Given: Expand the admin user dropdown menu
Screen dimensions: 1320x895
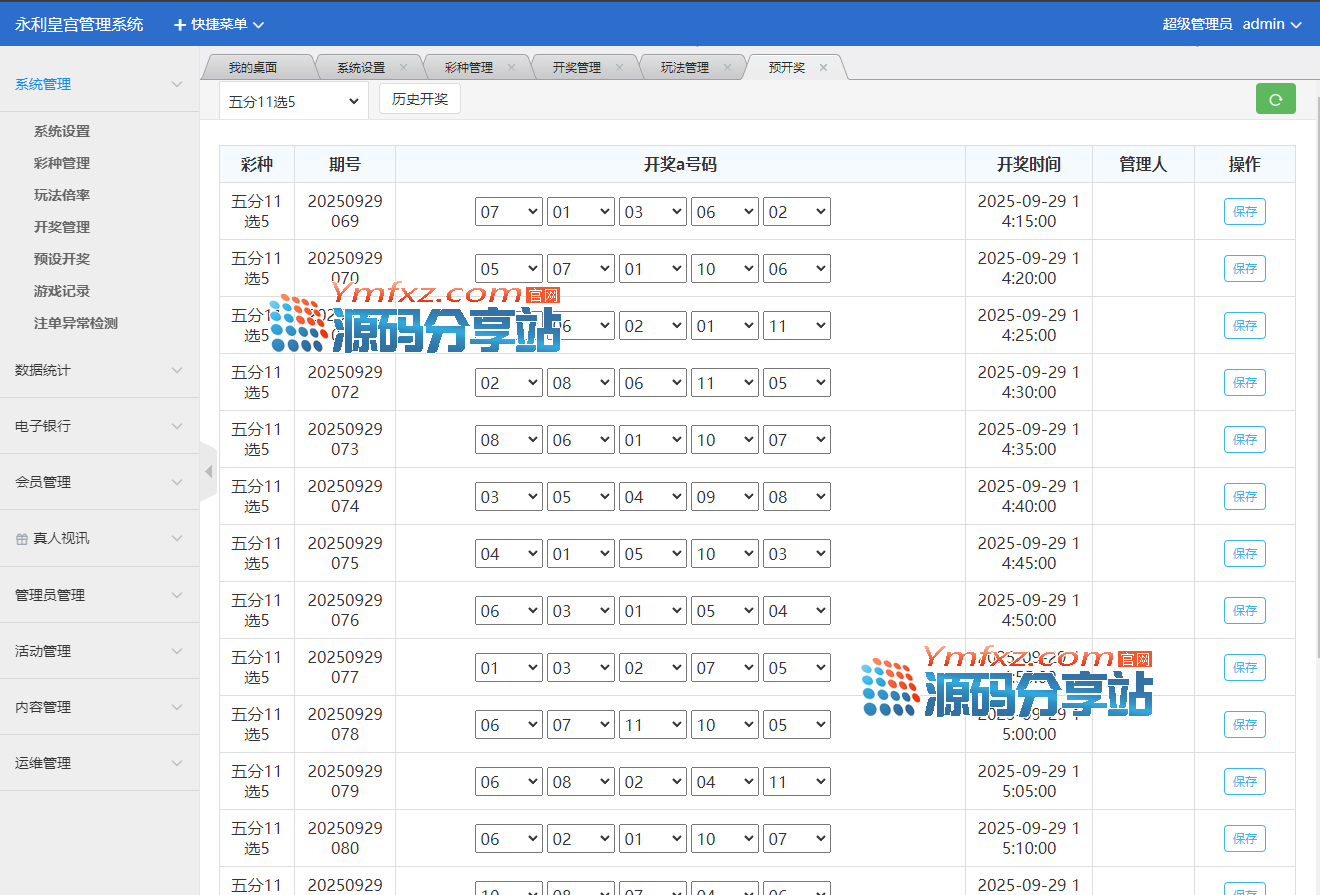Looking at the screenshot, I should pos(1272,24).
